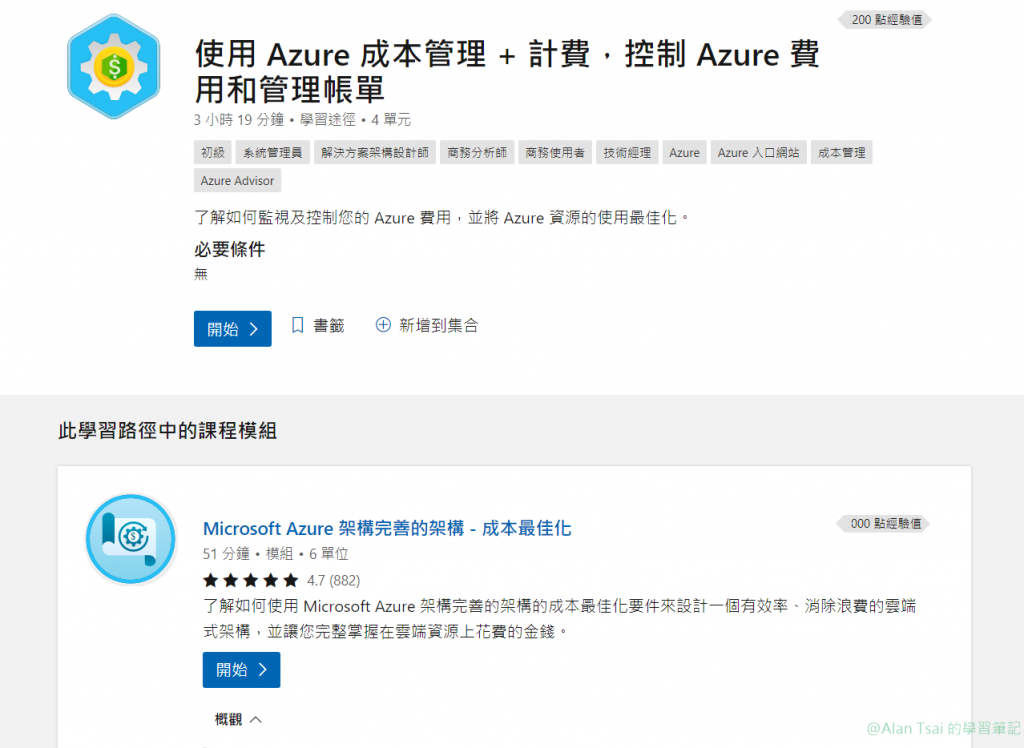Viewport: 1024px width, 748px height.
Task: Click the 必要條件 heading
Action: 230,250
